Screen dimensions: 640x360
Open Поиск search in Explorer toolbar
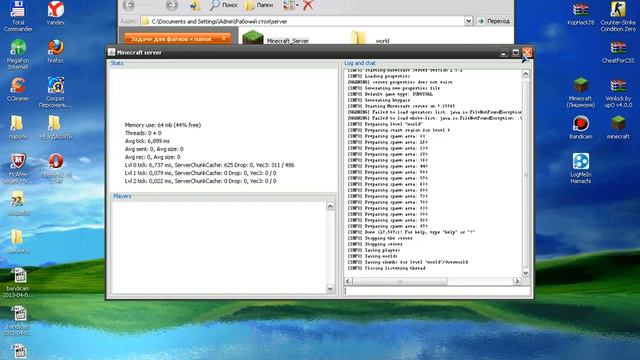[223, 5]
